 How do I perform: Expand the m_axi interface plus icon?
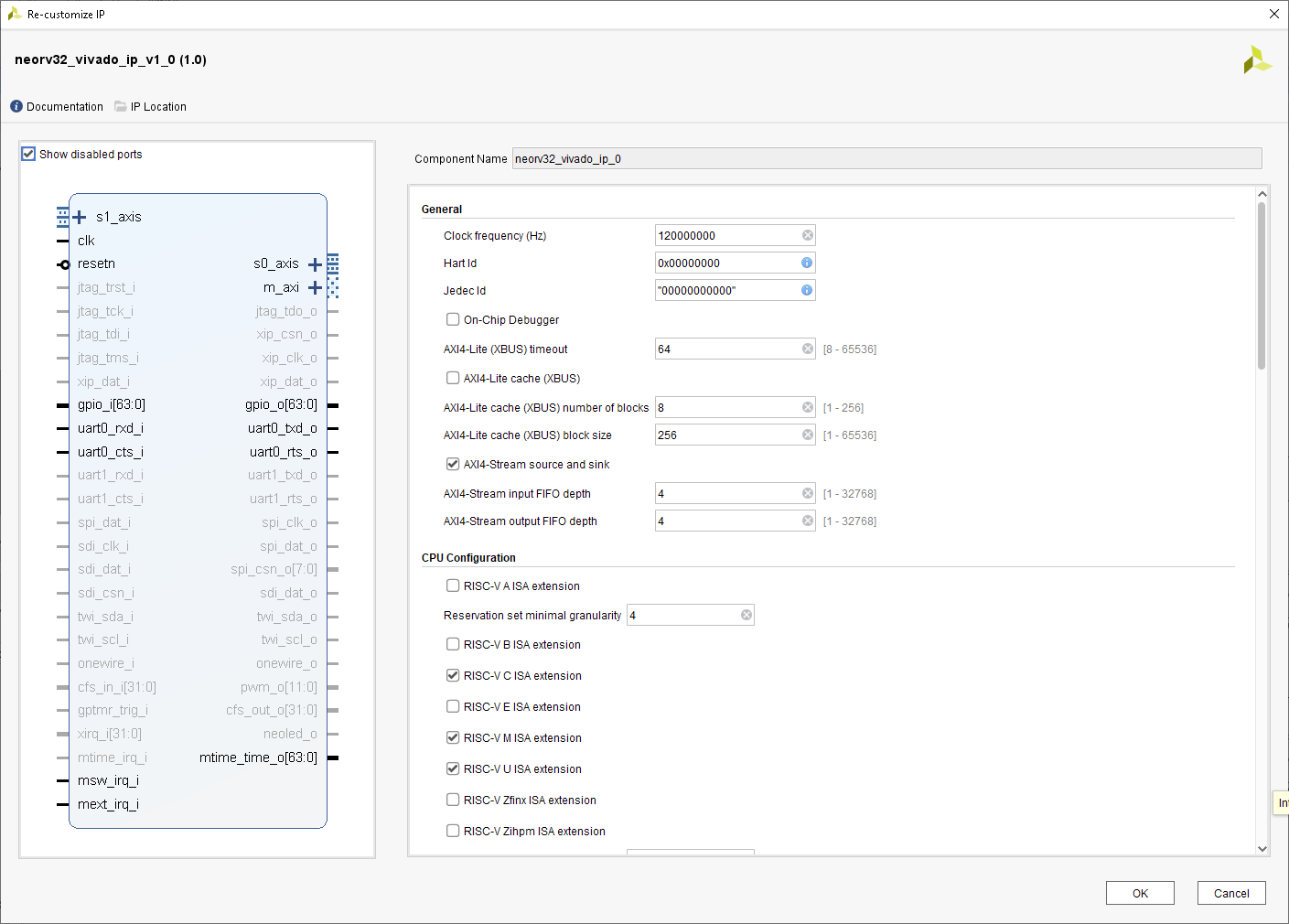(x=315, y=287)
